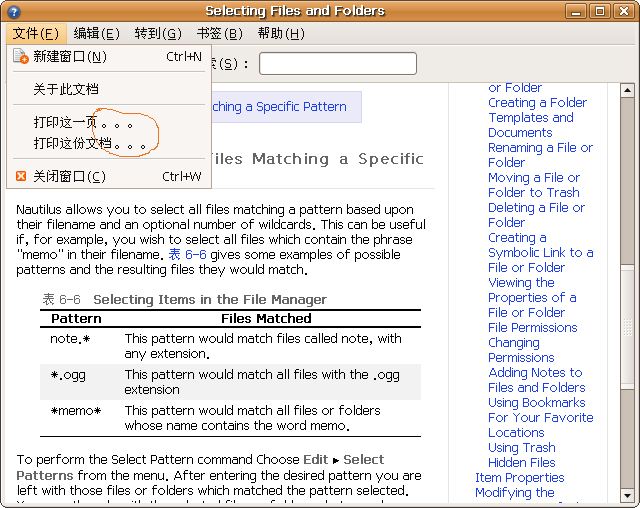The width and height of the screenshot is (640, 508).
Task: Click the table caption 'Selecting Items in the File Manager'
Action: [x=210, y=299]
